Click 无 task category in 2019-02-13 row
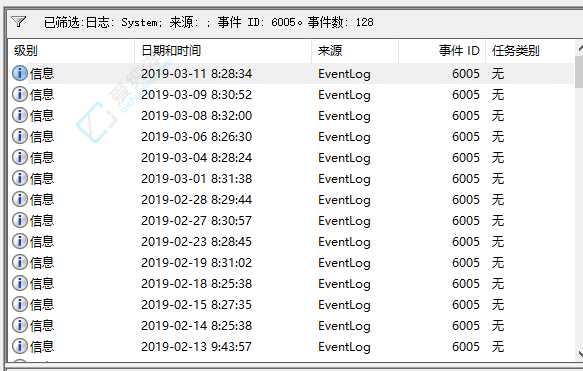The image size is (583, 371). click(498, 347)
